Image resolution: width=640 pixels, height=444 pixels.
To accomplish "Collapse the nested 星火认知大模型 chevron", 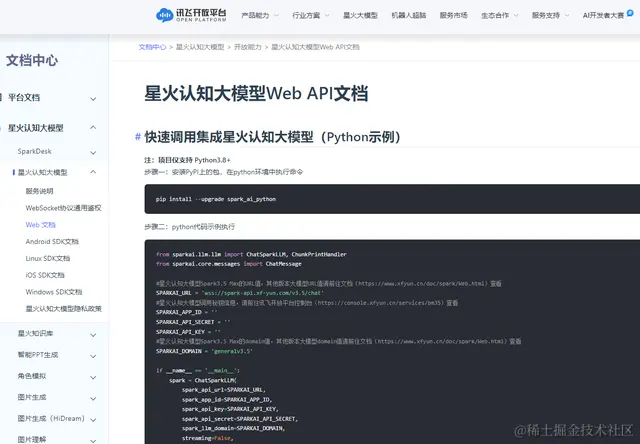I will tap(93, 172).
